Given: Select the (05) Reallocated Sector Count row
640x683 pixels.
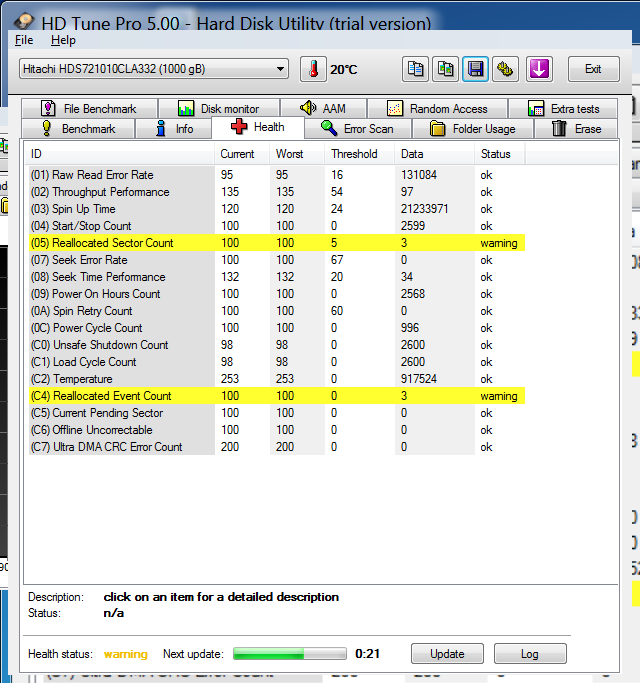Looking at the screenshot, I should pos(277,243).
